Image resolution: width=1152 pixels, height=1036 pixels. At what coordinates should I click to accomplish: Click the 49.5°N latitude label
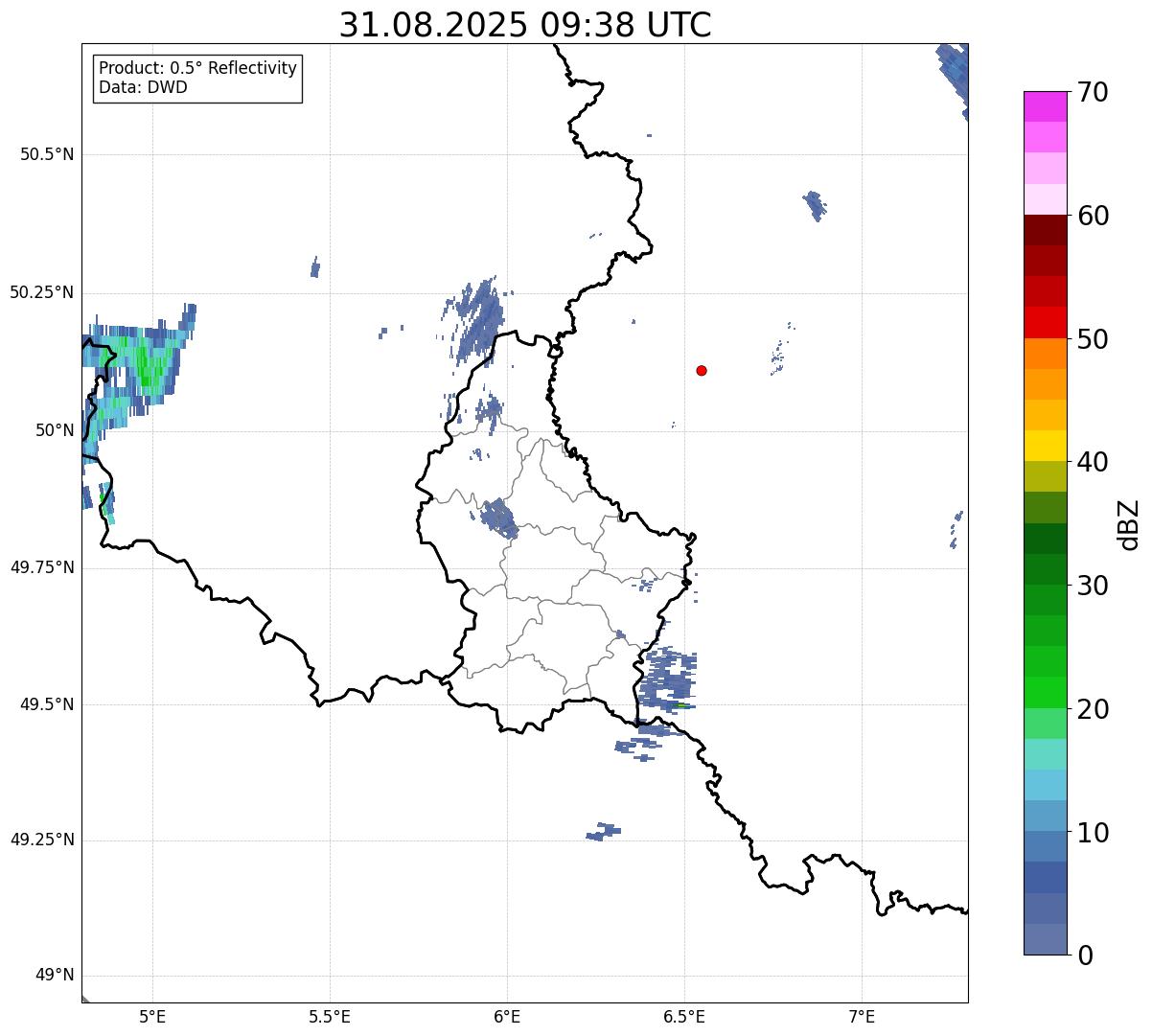(x=47, y=704)
